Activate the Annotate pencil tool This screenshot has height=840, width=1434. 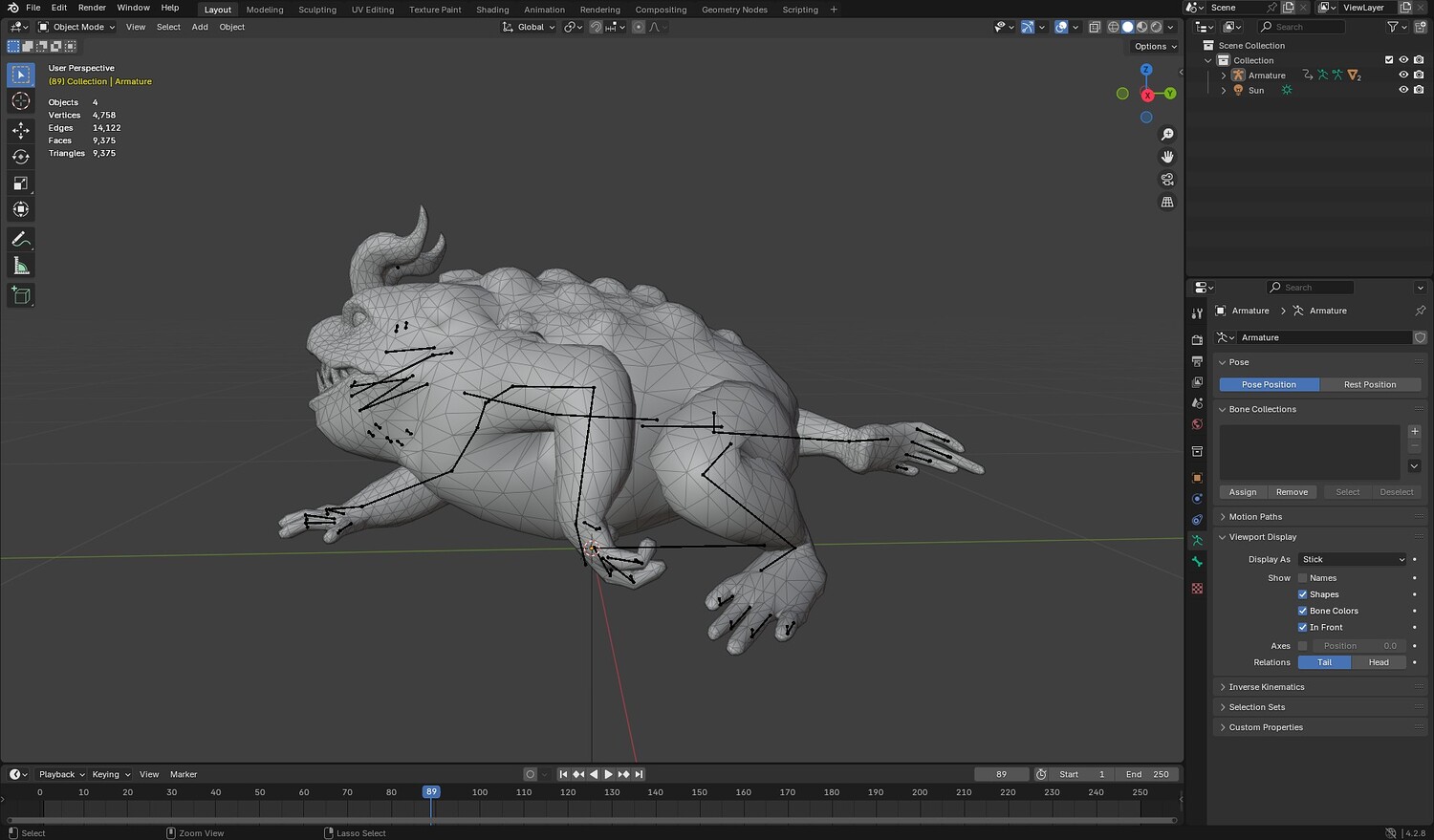click(x=21, y=239)
